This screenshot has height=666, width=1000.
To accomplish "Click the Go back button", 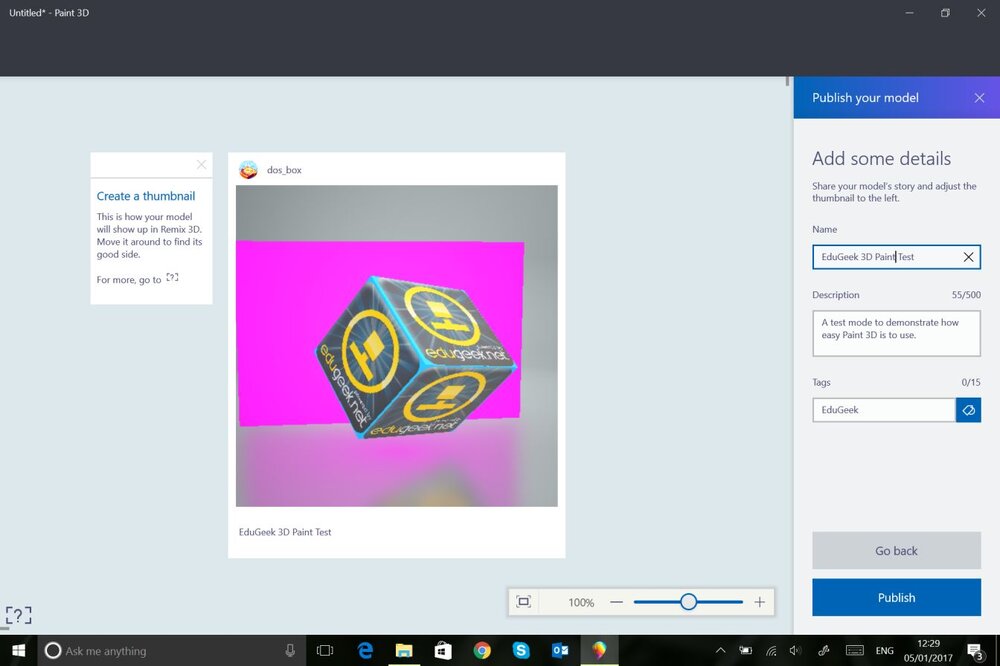I will point(896,551).
